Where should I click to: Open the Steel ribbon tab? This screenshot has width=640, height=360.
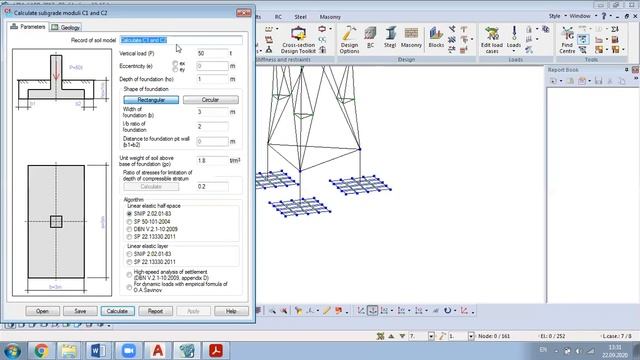pos(300,17)
